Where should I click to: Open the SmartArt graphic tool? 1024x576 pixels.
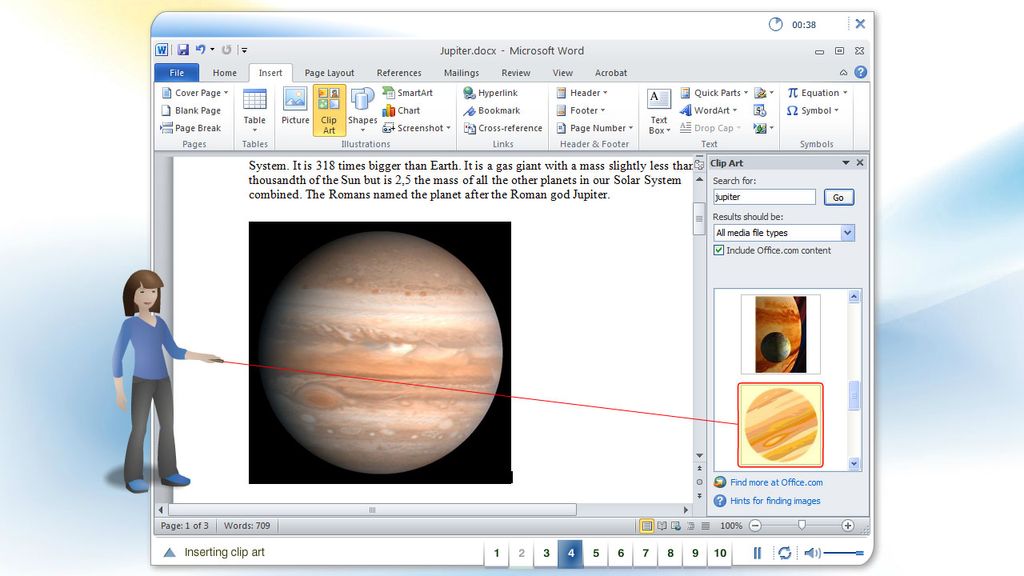point(408,93)
